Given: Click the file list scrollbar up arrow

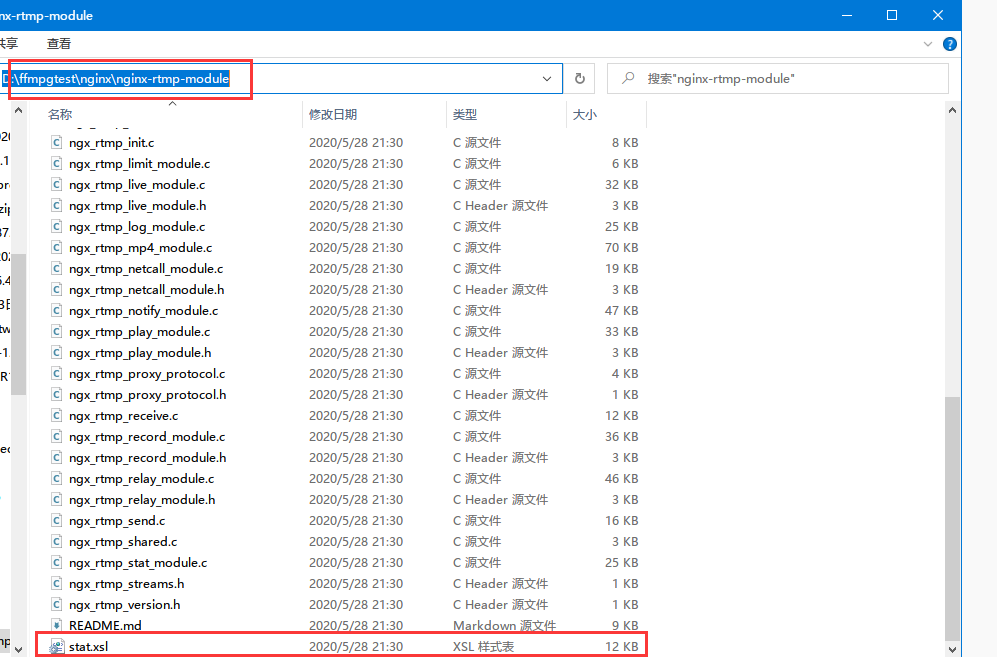Looking at the screenshot, I should click(952, 110).
